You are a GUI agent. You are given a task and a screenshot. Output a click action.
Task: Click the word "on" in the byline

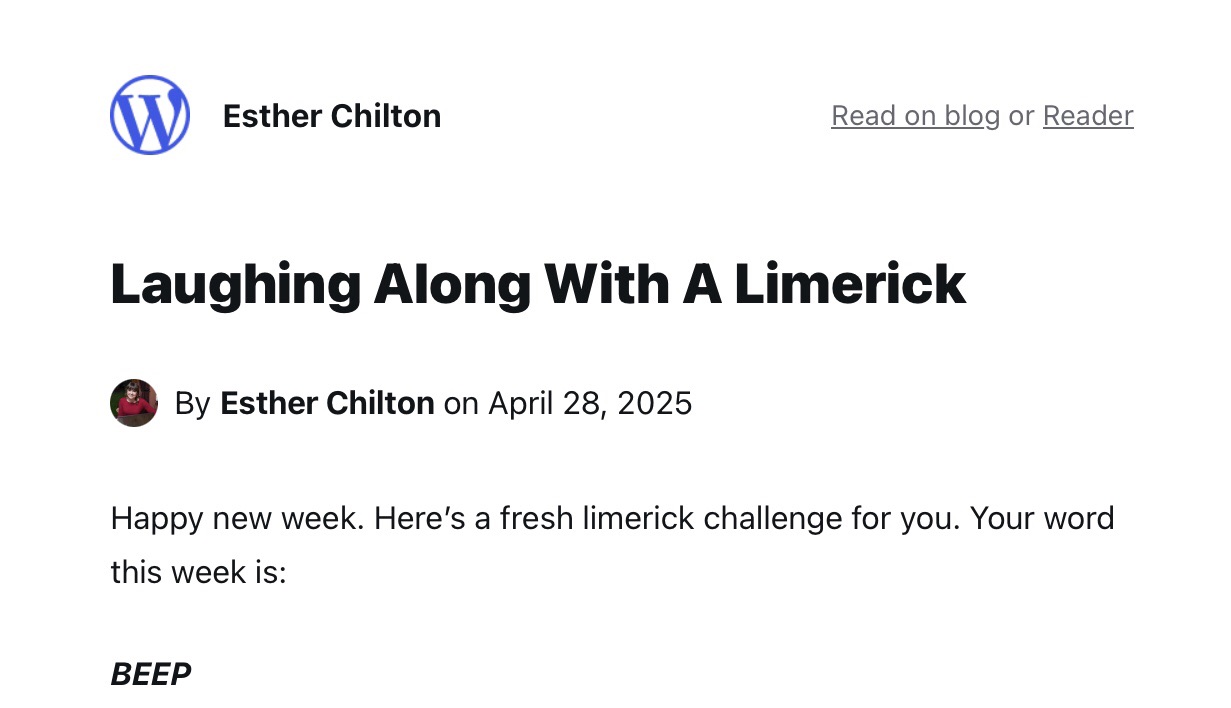461,404
